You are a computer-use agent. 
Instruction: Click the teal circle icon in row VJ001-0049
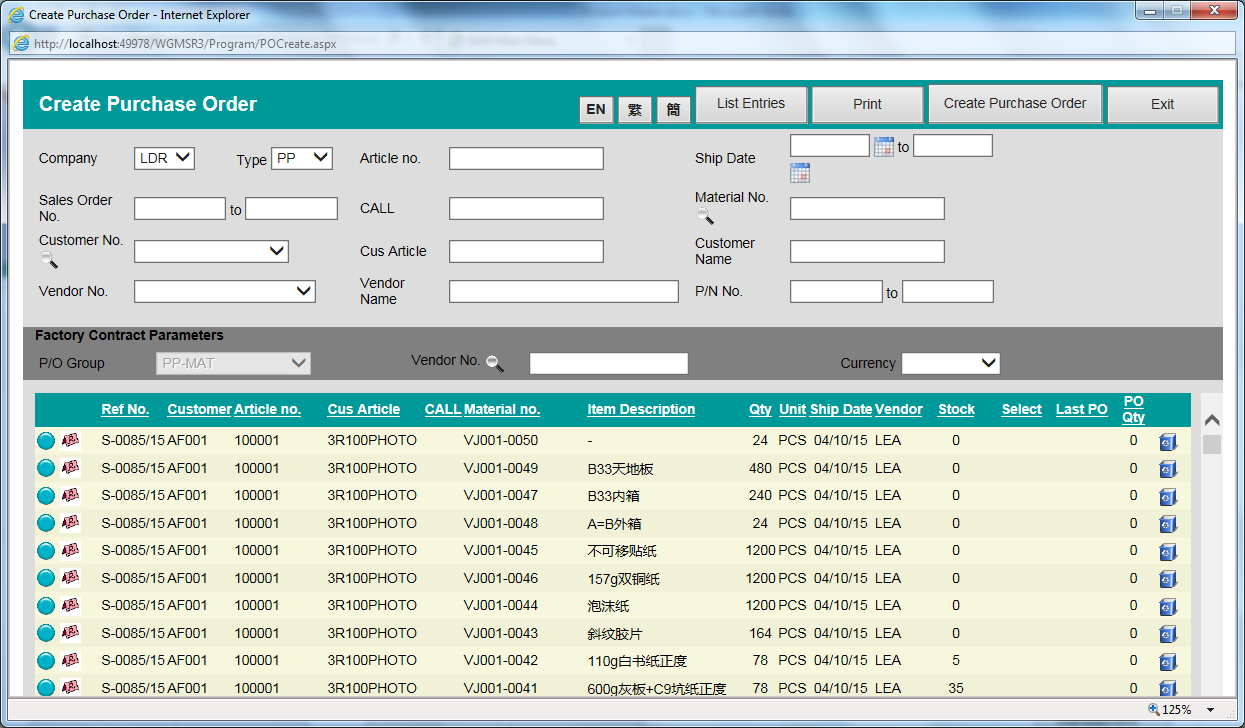[46, 468]
